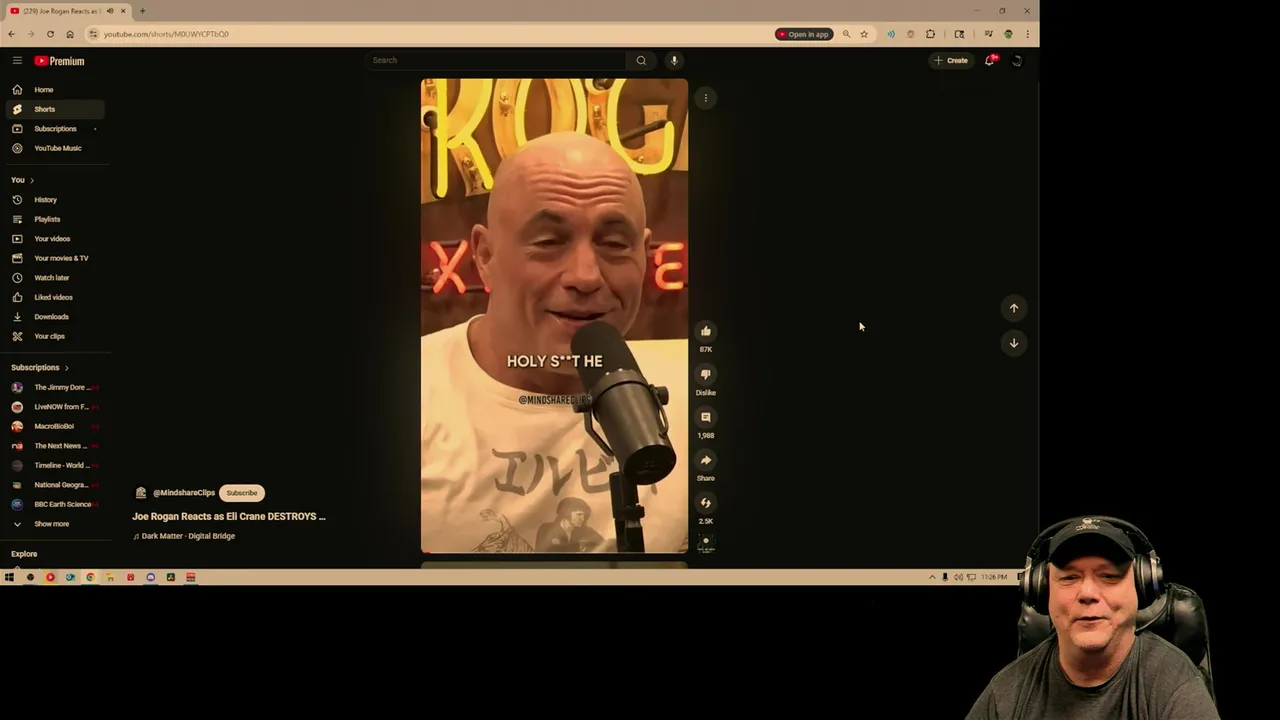The image size is (1280, 720).
Task: Open Liked videos list
Action: [55, 297]
